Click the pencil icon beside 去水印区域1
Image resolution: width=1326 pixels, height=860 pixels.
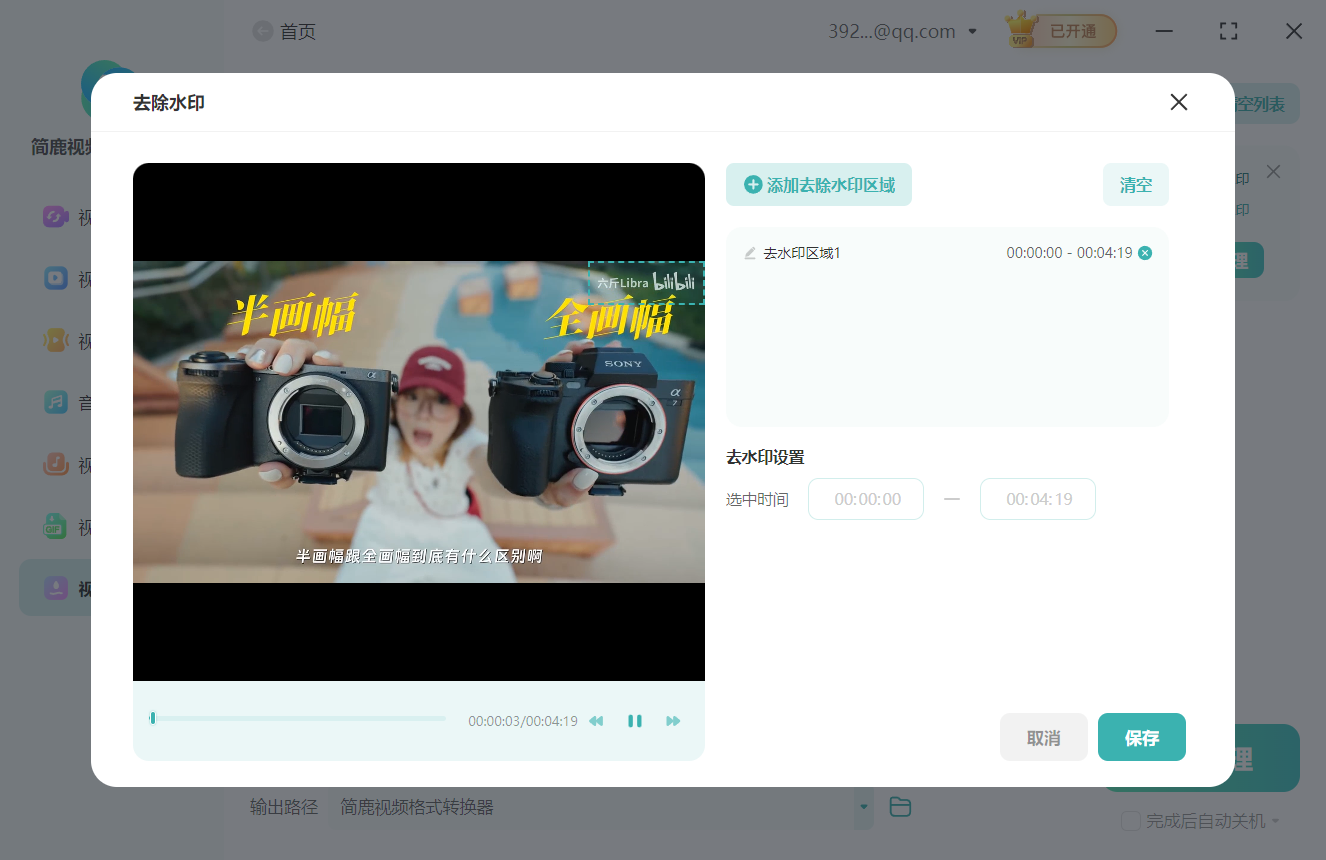(750, 253)
